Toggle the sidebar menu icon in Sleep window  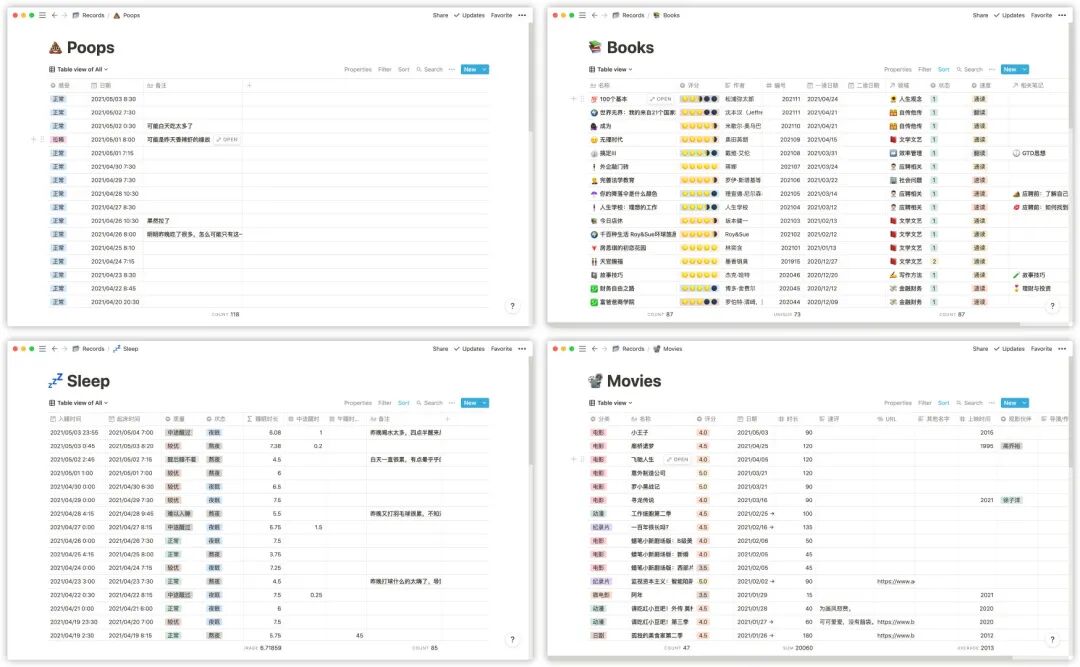point(43,349)
